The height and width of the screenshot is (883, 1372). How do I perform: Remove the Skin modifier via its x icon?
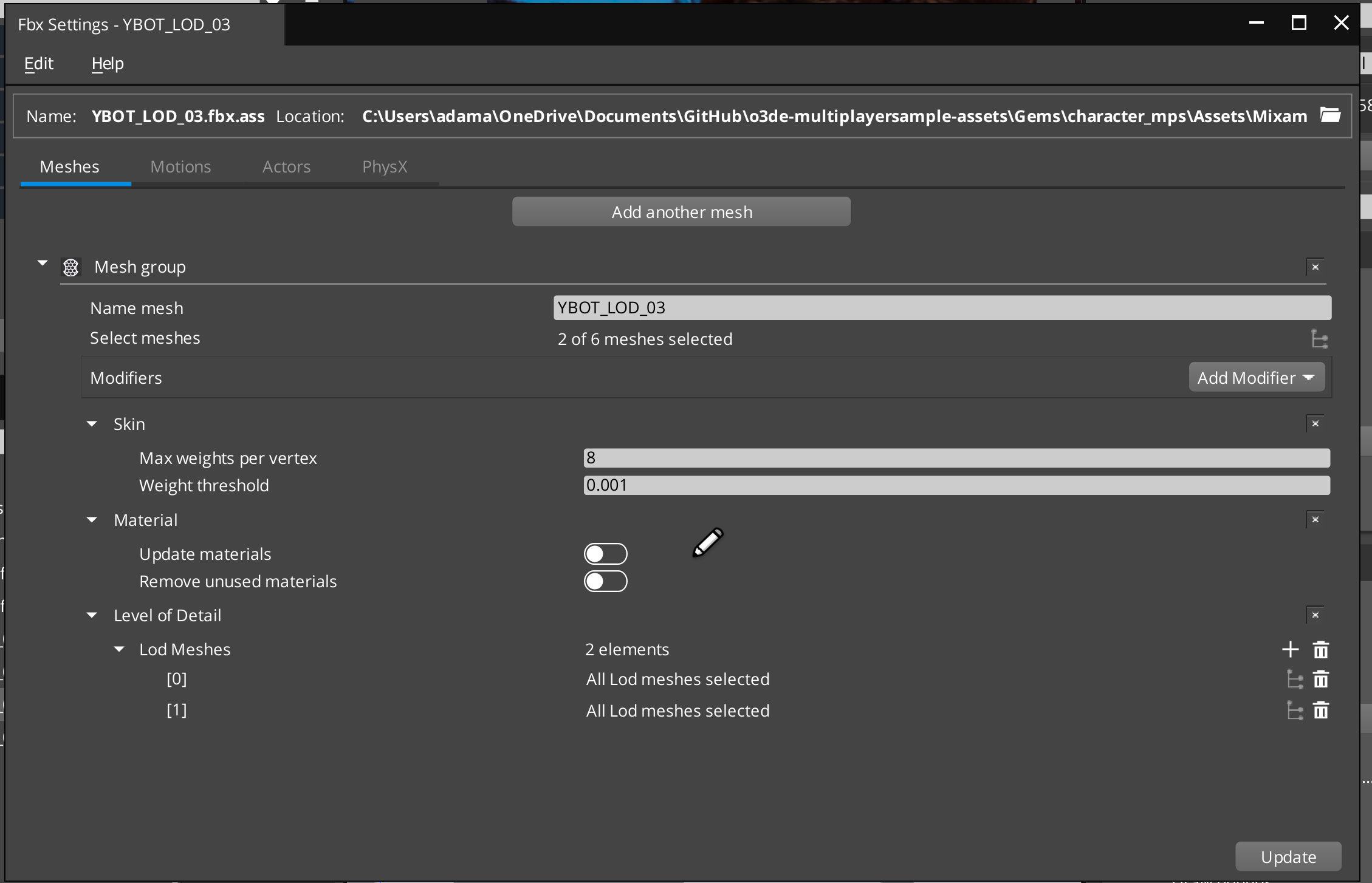coord(1315,423)
